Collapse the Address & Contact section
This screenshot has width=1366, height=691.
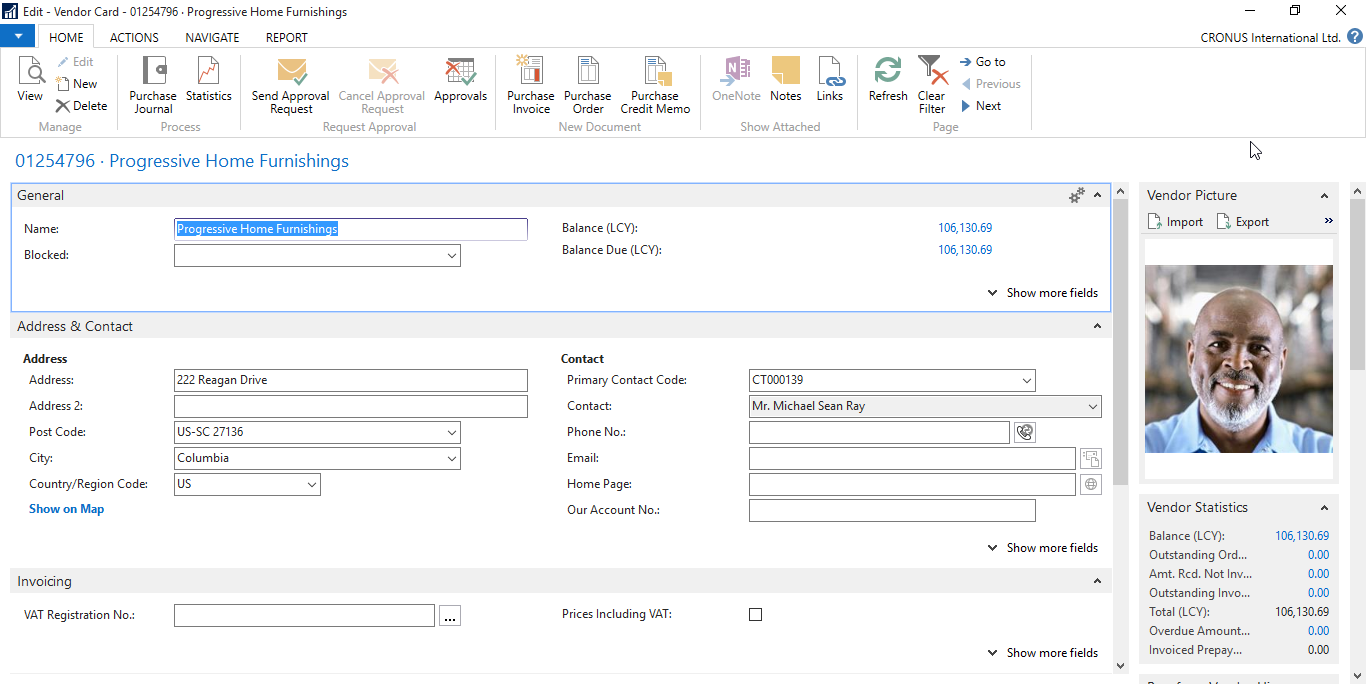(x=1096, y=326)
